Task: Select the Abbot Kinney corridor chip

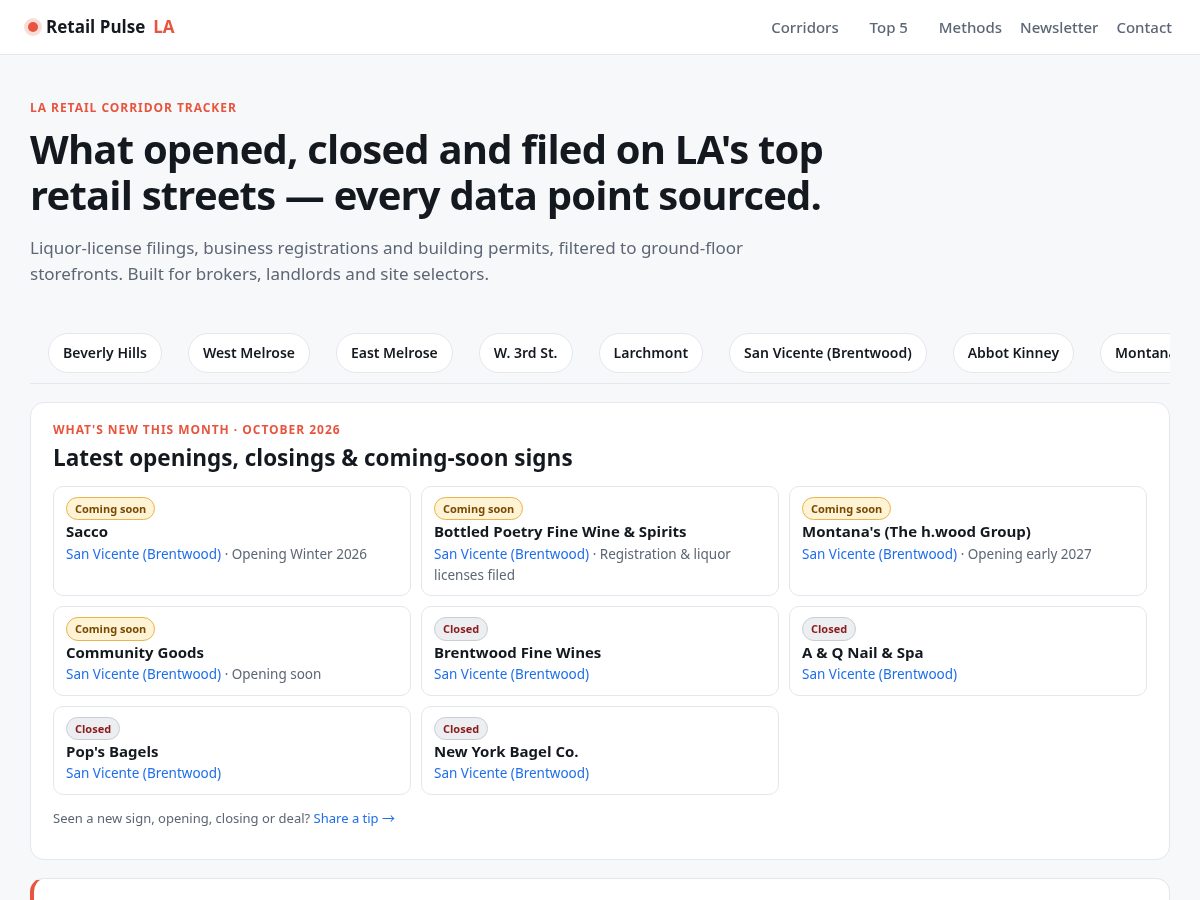Action: (1013, 353)
